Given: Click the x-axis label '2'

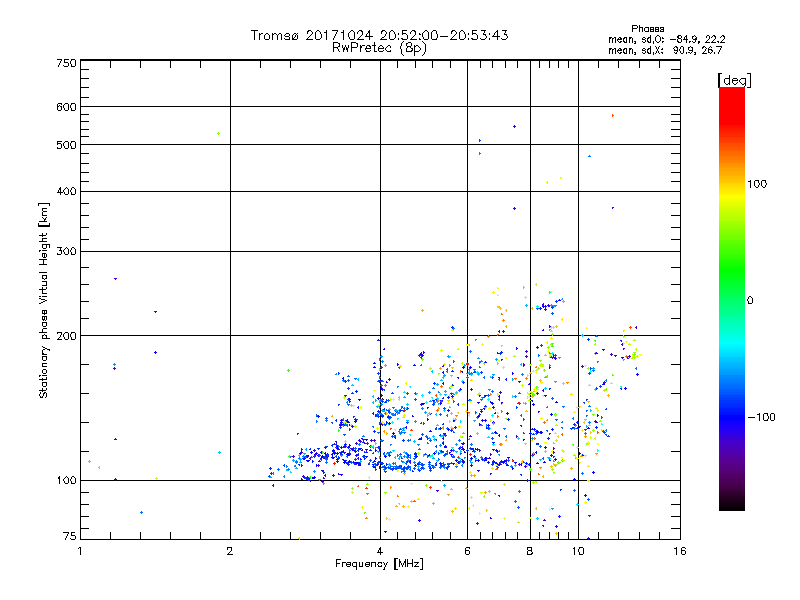Looking at the screenshot, I should (230, 551).
